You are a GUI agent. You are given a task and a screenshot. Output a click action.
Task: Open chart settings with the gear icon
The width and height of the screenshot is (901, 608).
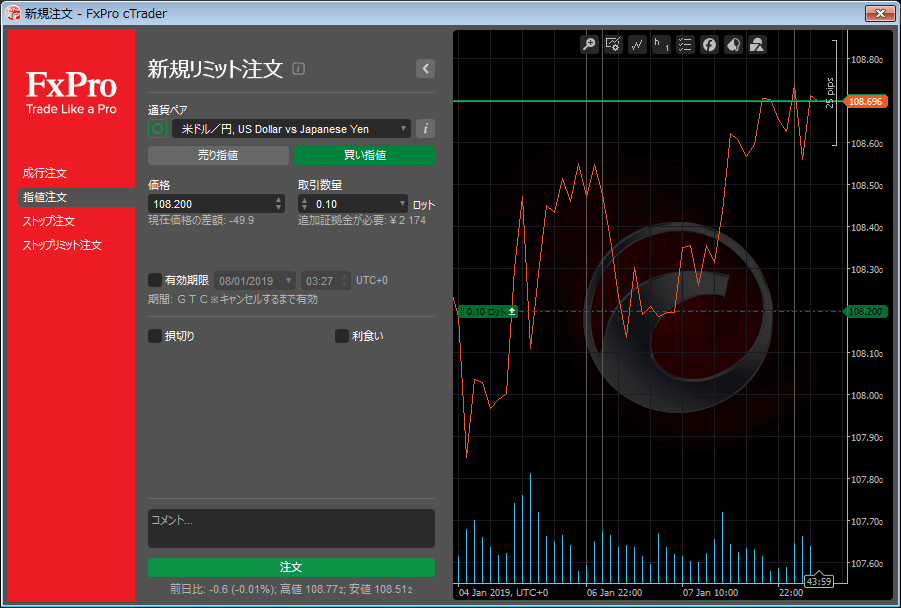click(x=613, y=44)
